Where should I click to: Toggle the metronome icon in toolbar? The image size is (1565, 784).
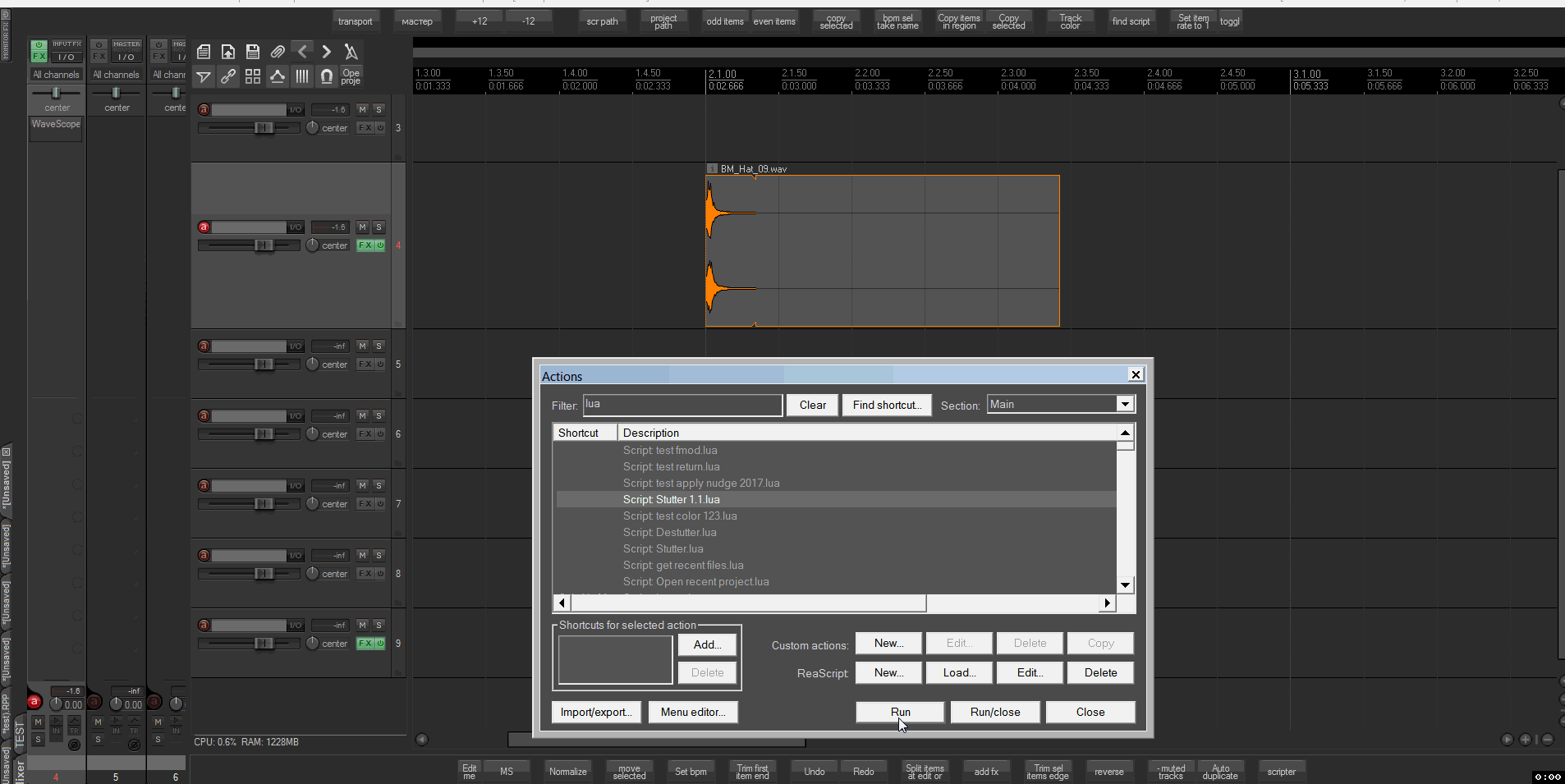(351, 52)
